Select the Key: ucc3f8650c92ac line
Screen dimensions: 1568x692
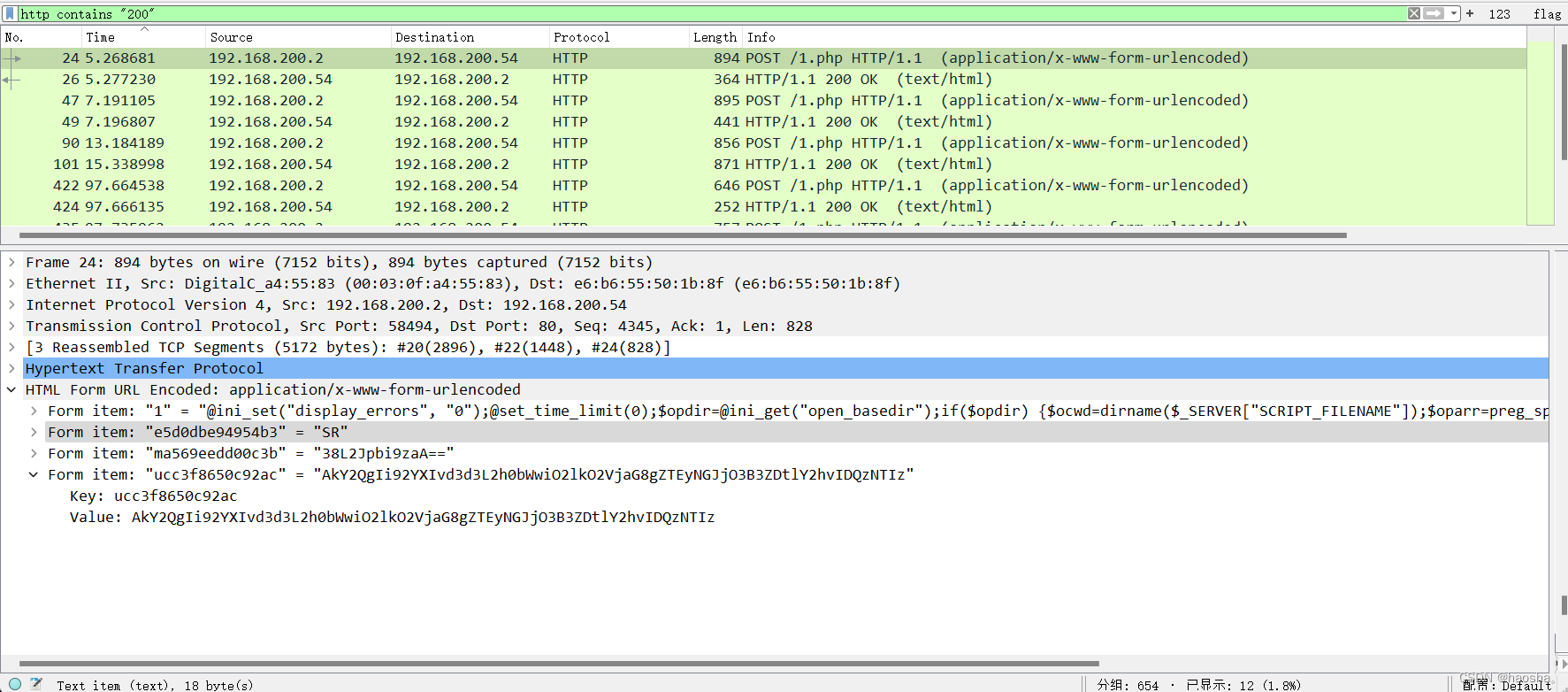(x=153, y=496)
